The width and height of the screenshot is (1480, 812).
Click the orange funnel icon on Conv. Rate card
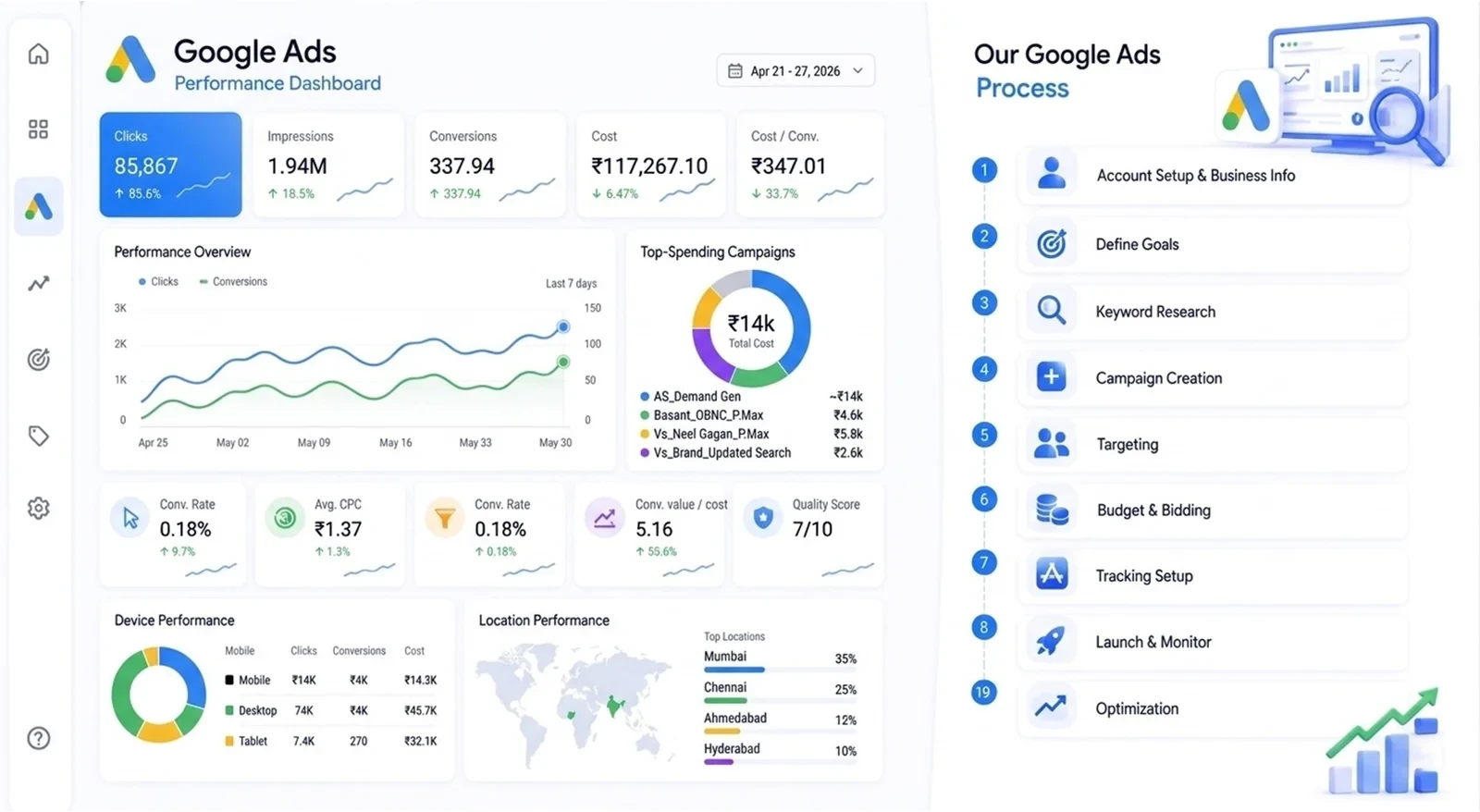click(x=445, y=518)
